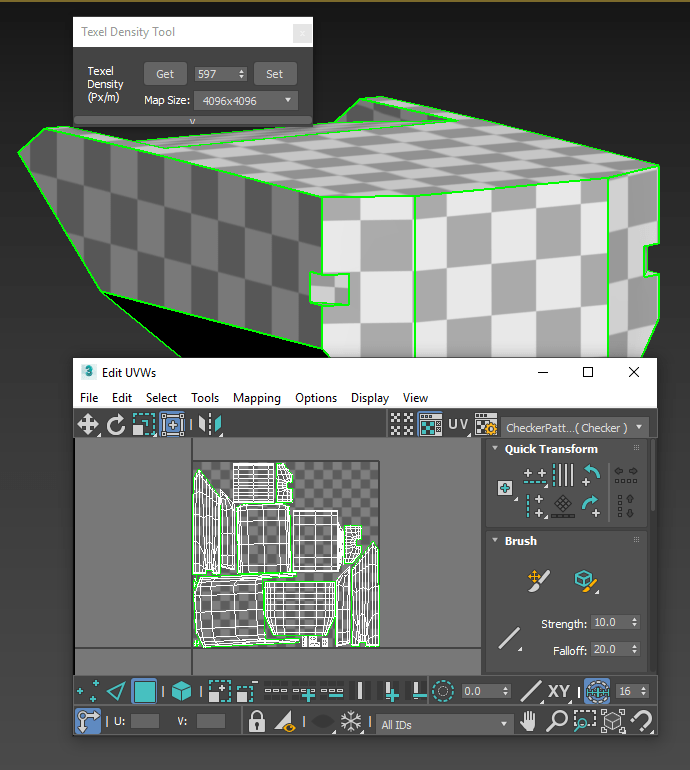Click the Loop UV edges icon
The width and height of the screenshot is (690, 770).
pyautogui.click(x=276, y=690)
